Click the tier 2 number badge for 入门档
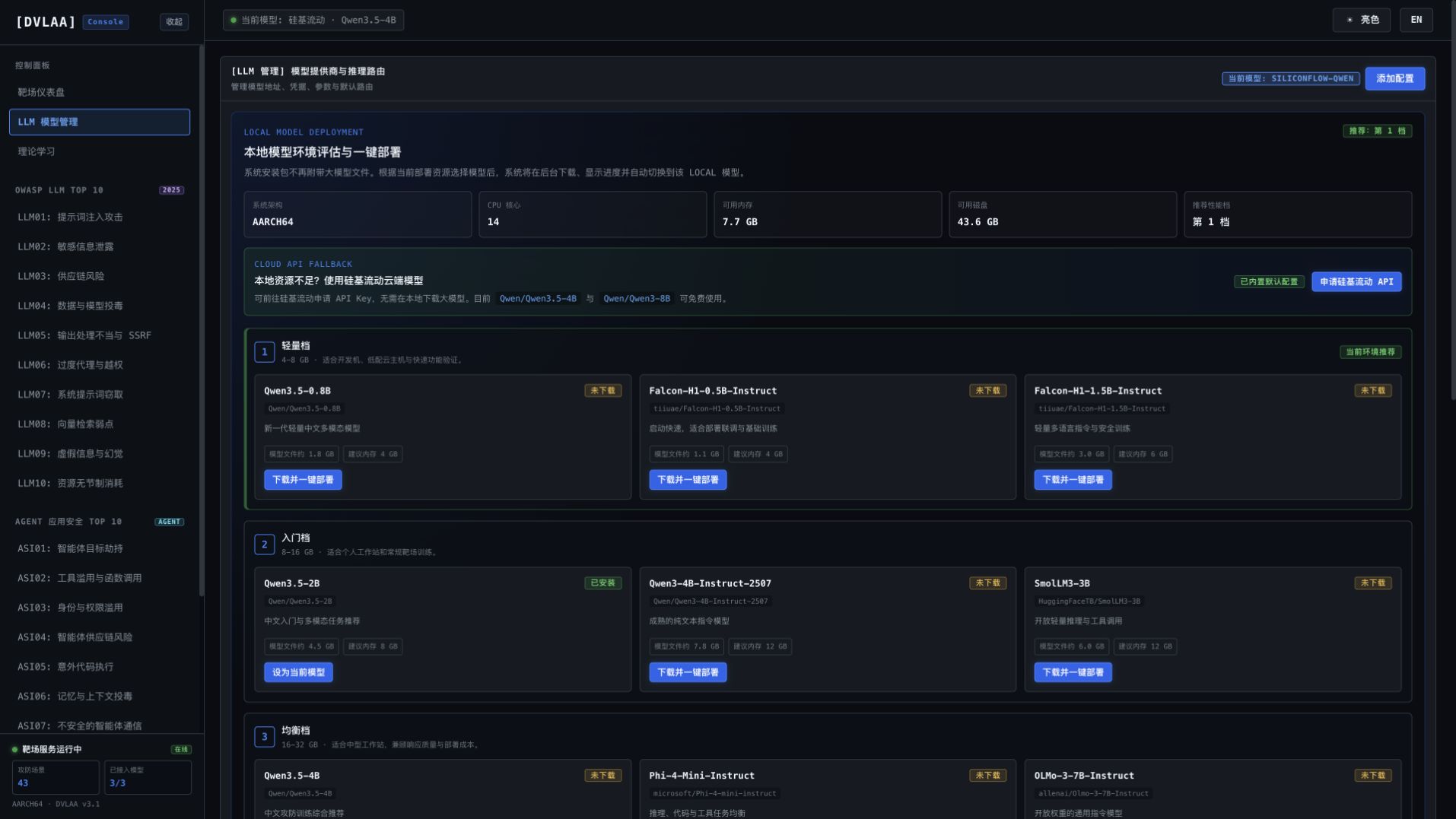Image resolution: width=1456 pixels, height=819 pixels. (x=264, y=544)
